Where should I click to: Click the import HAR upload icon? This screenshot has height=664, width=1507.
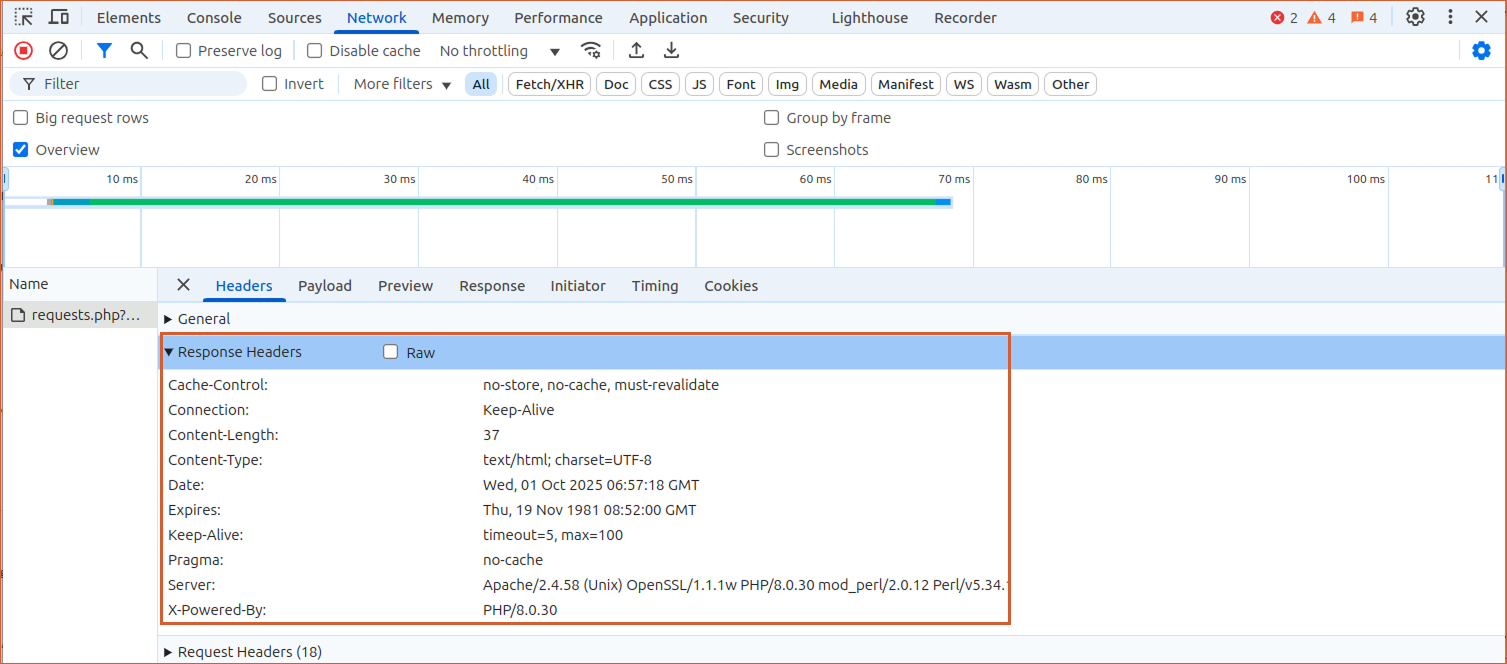coord(636,51)
